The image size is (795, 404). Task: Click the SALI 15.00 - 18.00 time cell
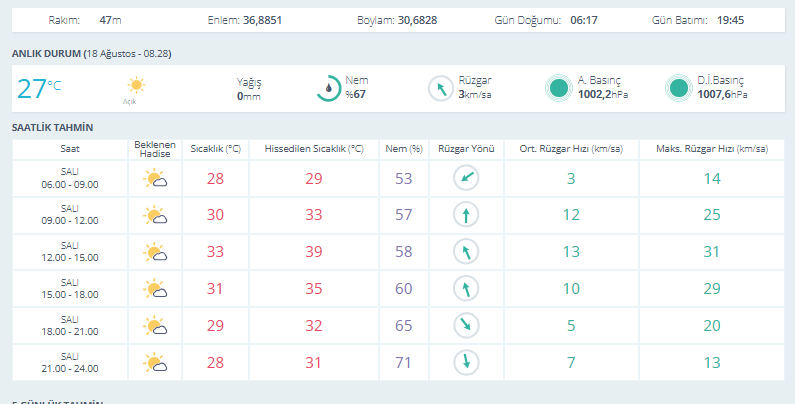coord(70,288)
